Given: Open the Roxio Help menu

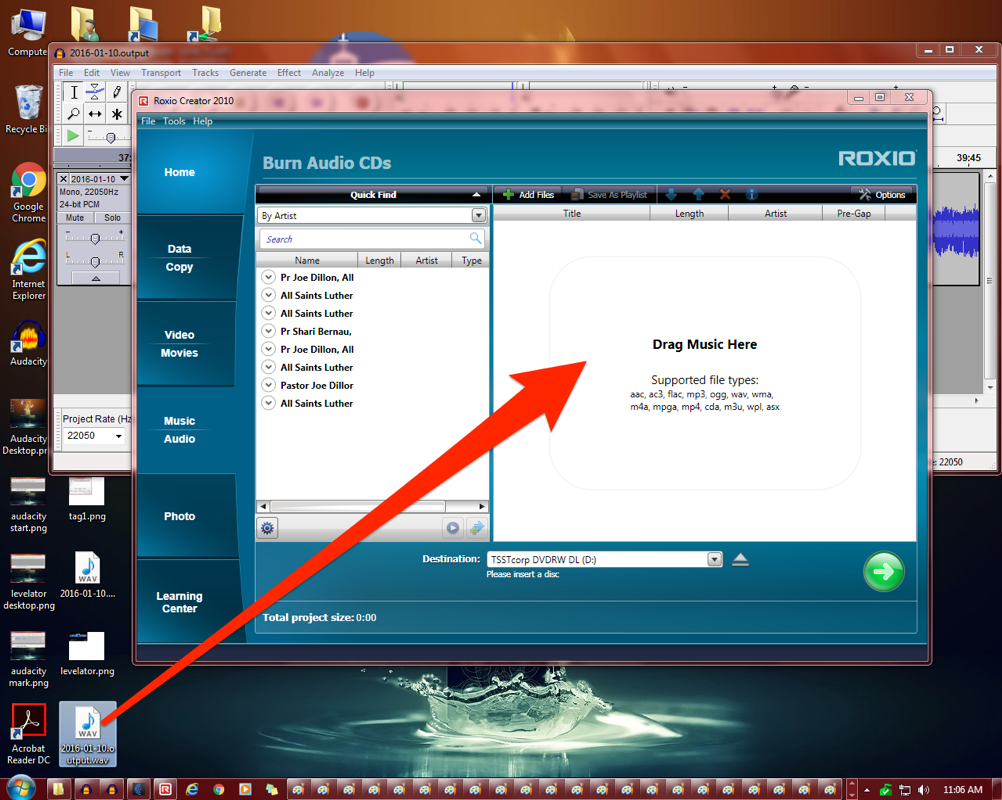Looking at the screenshot, I should (203, 121).
